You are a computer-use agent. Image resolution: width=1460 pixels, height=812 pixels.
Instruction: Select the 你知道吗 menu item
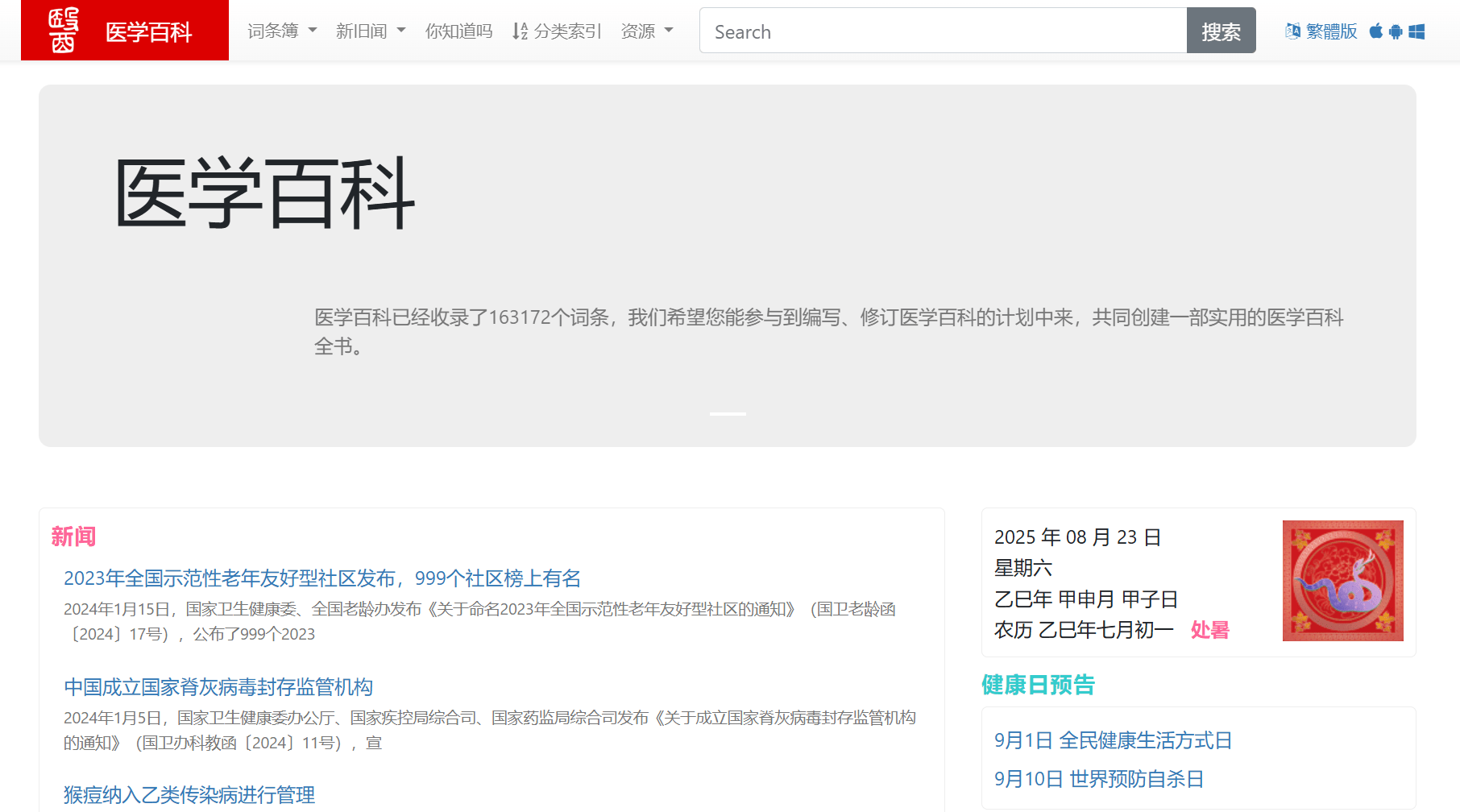pyautogui.click(x=458, y=31)
